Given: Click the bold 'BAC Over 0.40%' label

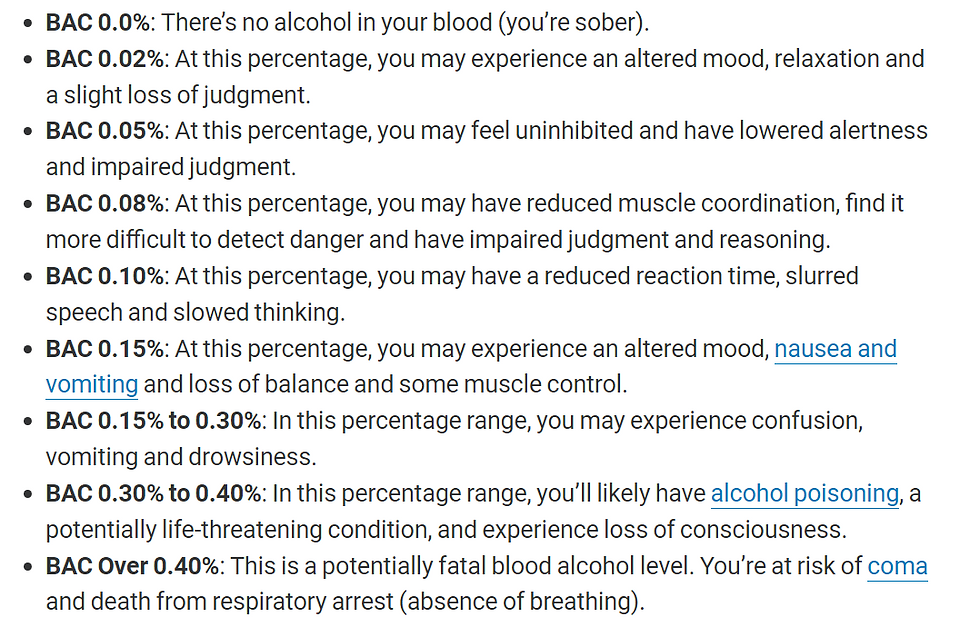Looking at the screenshot, I should pos(132,566).
